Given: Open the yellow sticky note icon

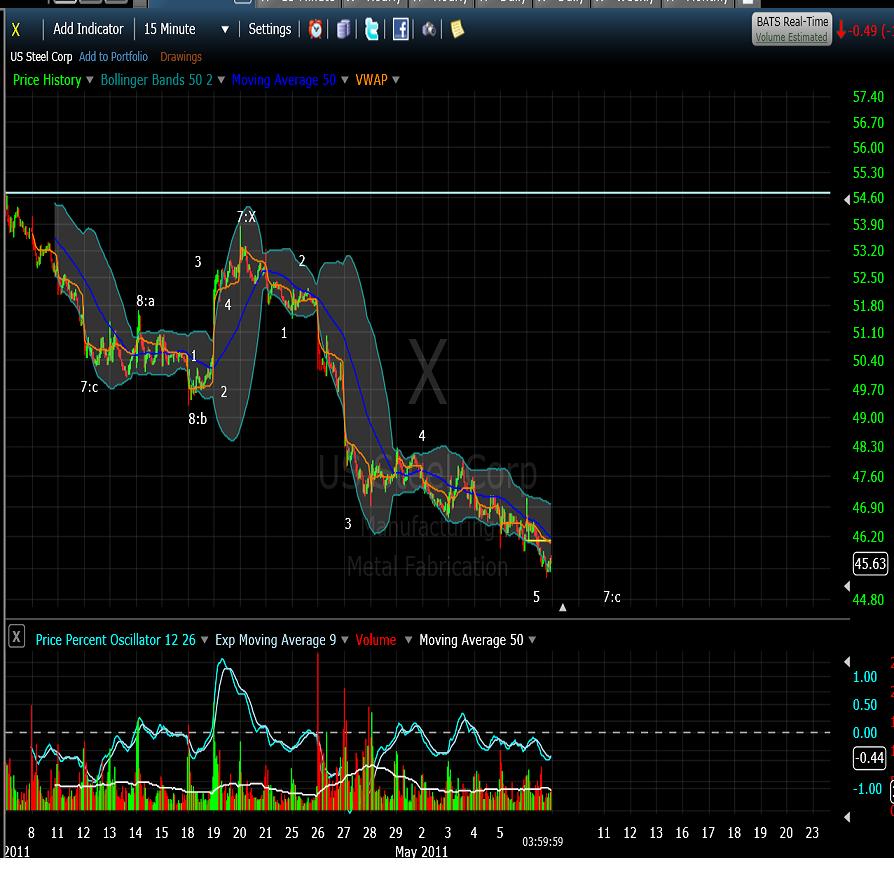Looking at the screenshot, I should 456,29.
